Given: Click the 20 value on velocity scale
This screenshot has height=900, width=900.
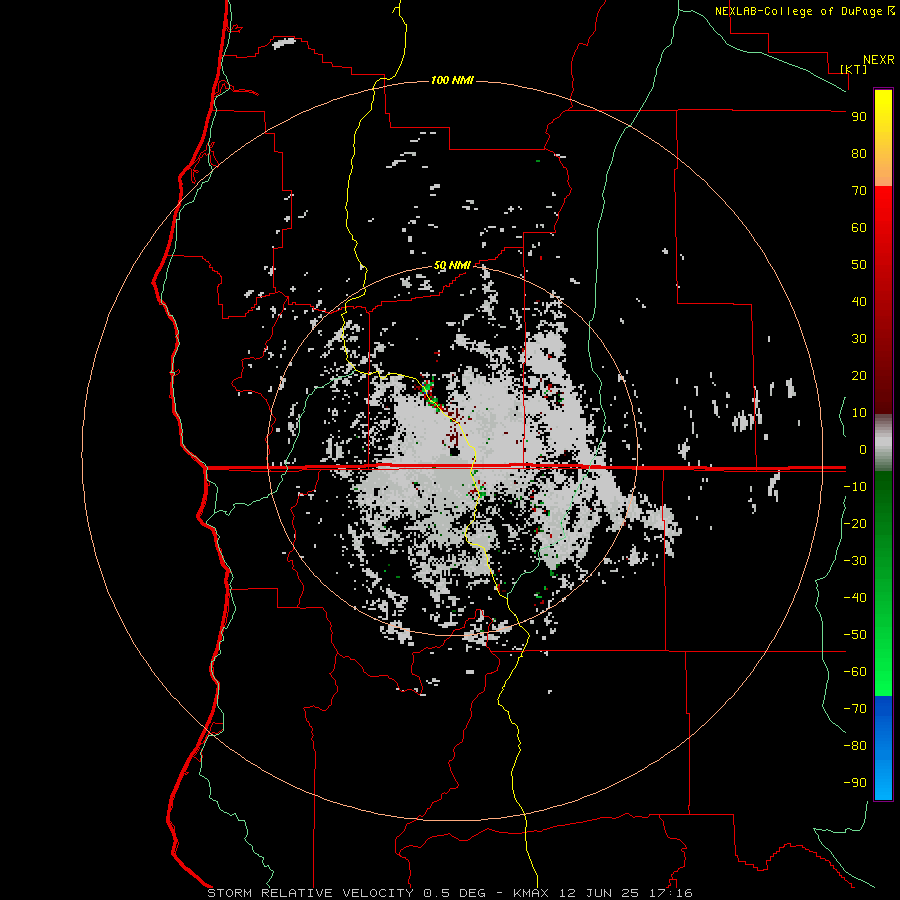Looking at the screenshot, I should 859,376.
